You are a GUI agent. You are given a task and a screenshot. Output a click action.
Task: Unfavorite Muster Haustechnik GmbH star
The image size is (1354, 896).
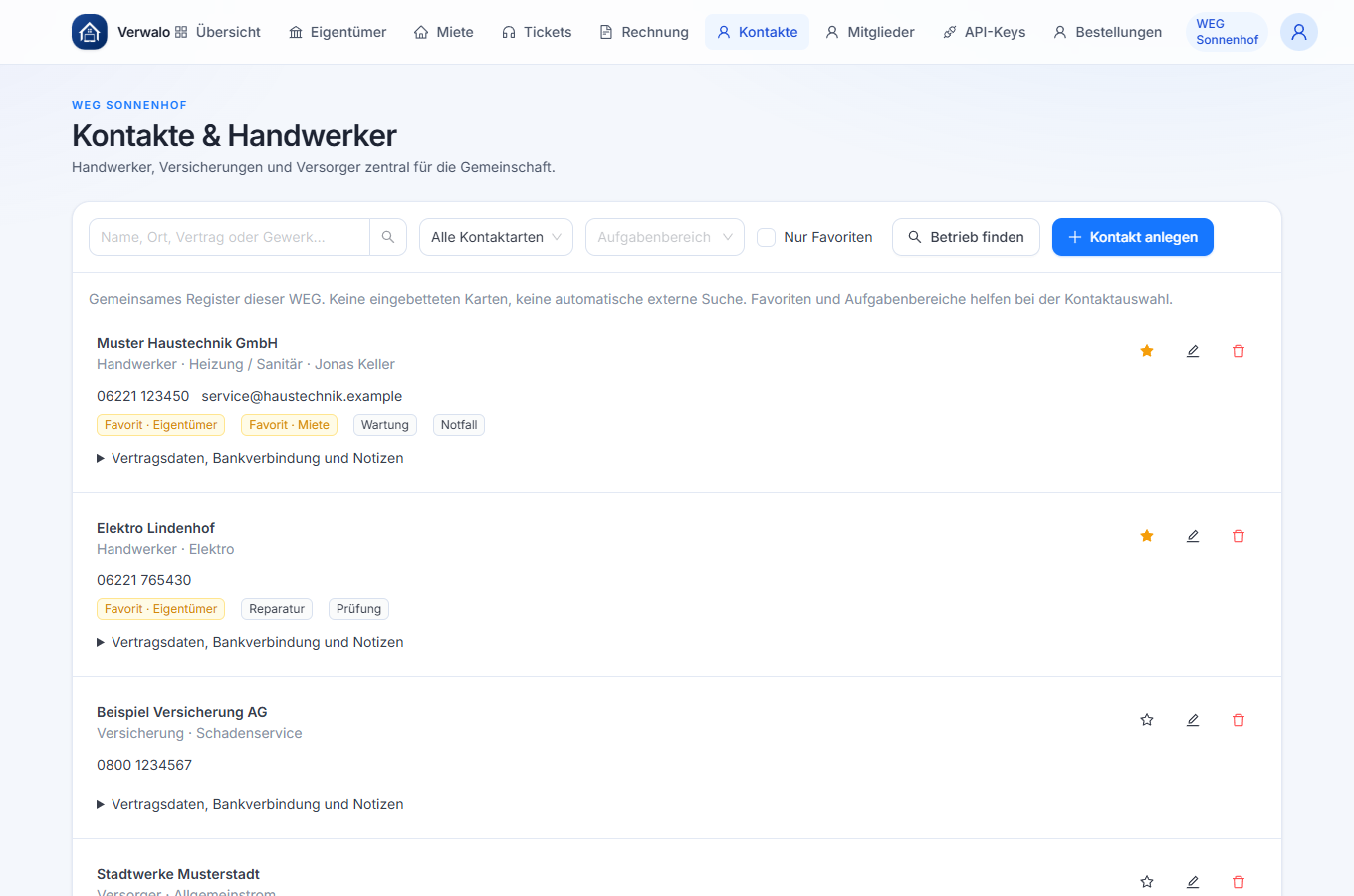[1147, 351]
